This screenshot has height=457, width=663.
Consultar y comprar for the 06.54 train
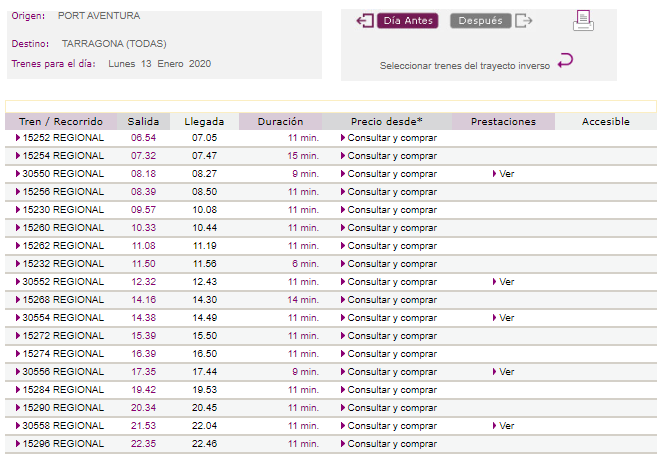[x=389, y=138]
